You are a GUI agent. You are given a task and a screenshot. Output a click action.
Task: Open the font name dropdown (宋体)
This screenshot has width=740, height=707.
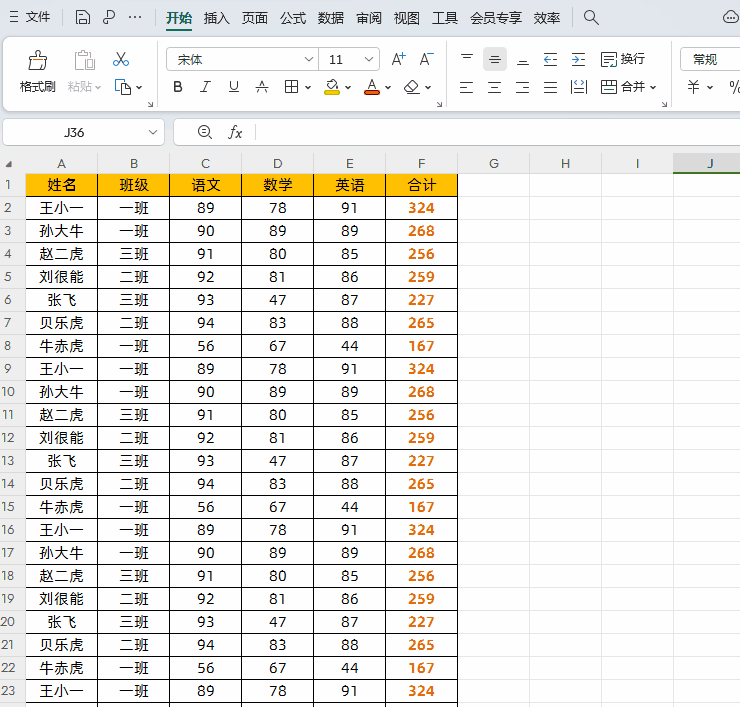coord(242,59)
